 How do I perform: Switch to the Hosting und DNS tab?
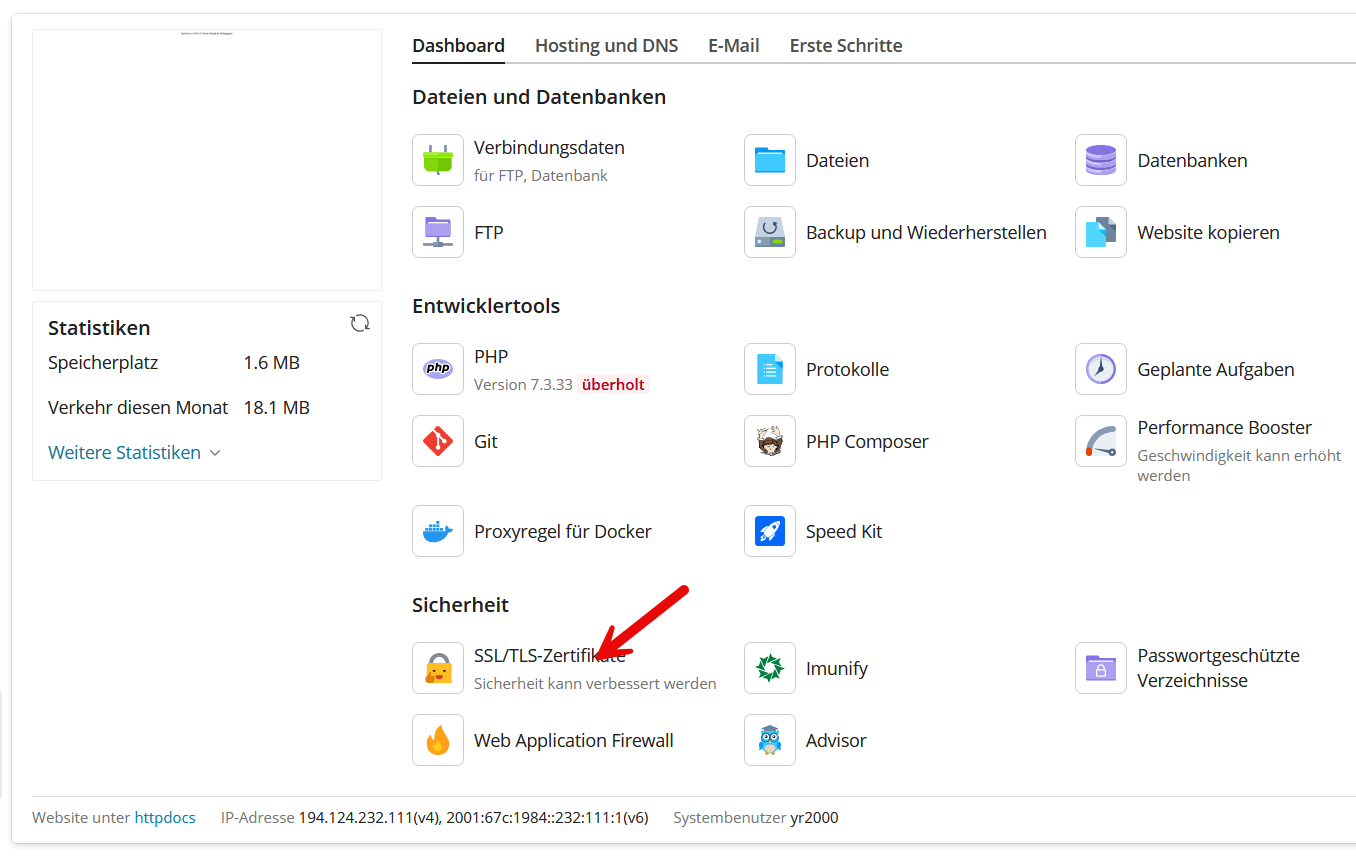click(606, 46)
